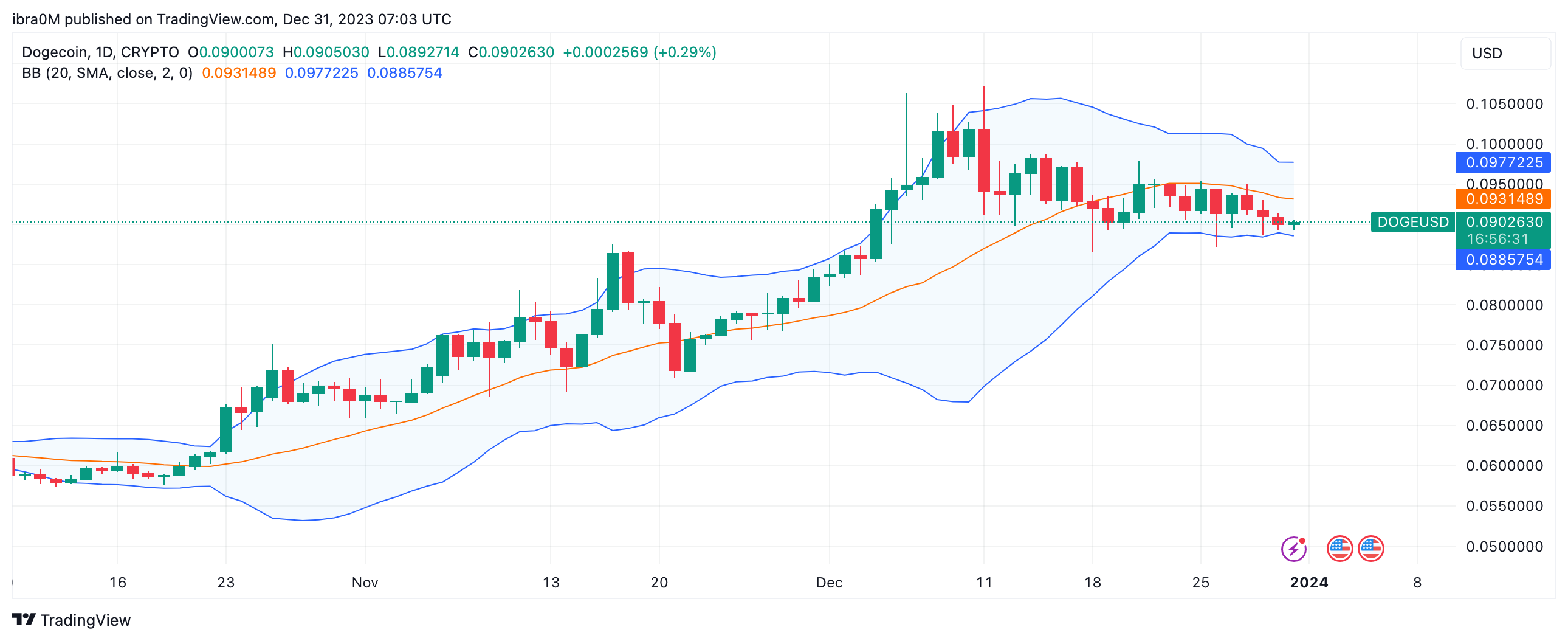Click the DOGEUSD price label tag
Image resolution: width=1568 pixels, height=641 pixels.
click(x=1413, y=222)
